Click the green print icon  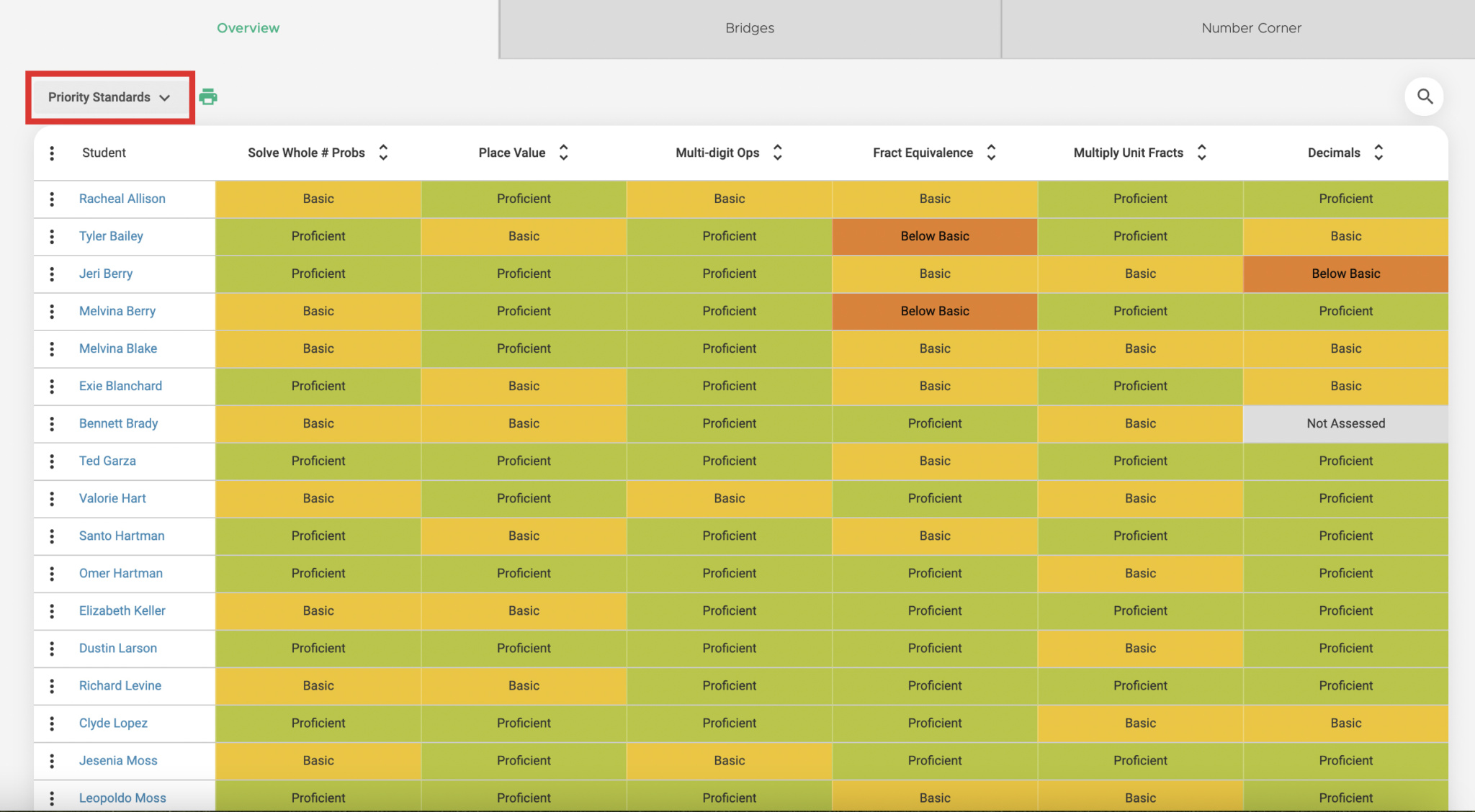tap(208, 96)
